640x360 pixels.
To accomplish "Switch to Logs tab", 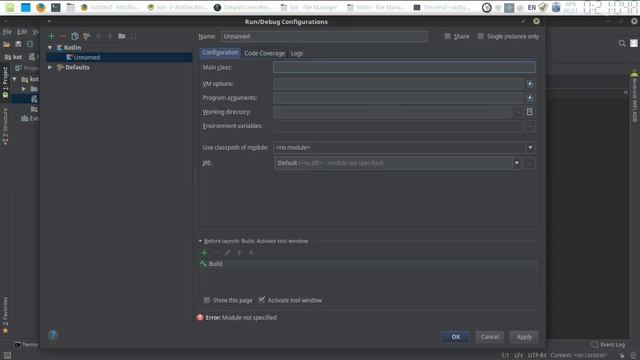I will [x=297, y=53].
